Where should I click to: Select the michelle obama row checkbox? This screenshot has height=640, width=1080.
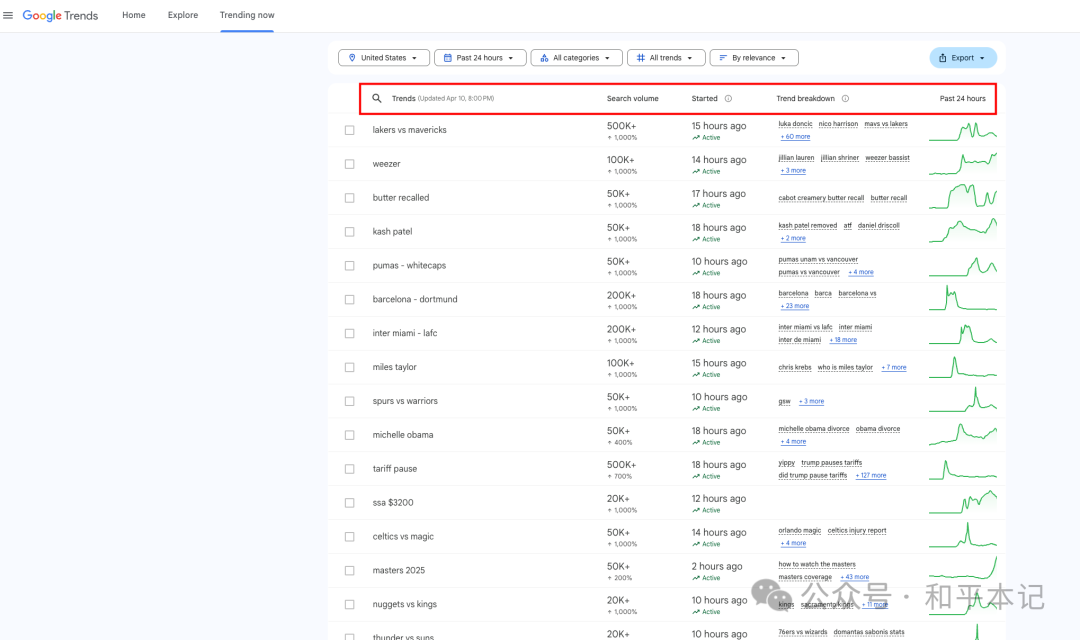point(350,435)
